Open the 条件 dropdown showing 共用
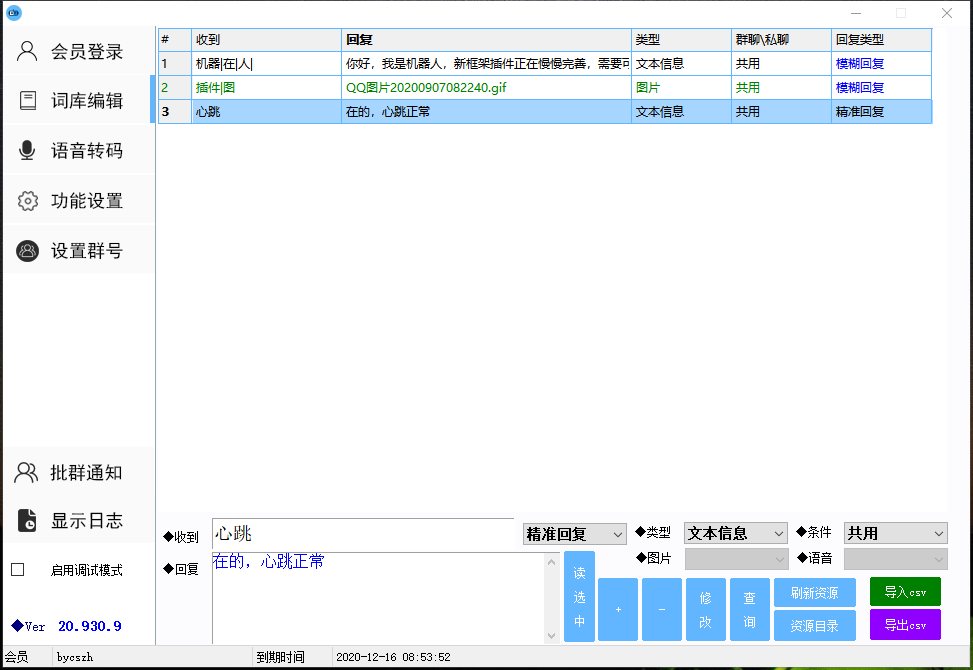Image resolution: width=973 pixels, height=670 pixels. tap(894, 533)
